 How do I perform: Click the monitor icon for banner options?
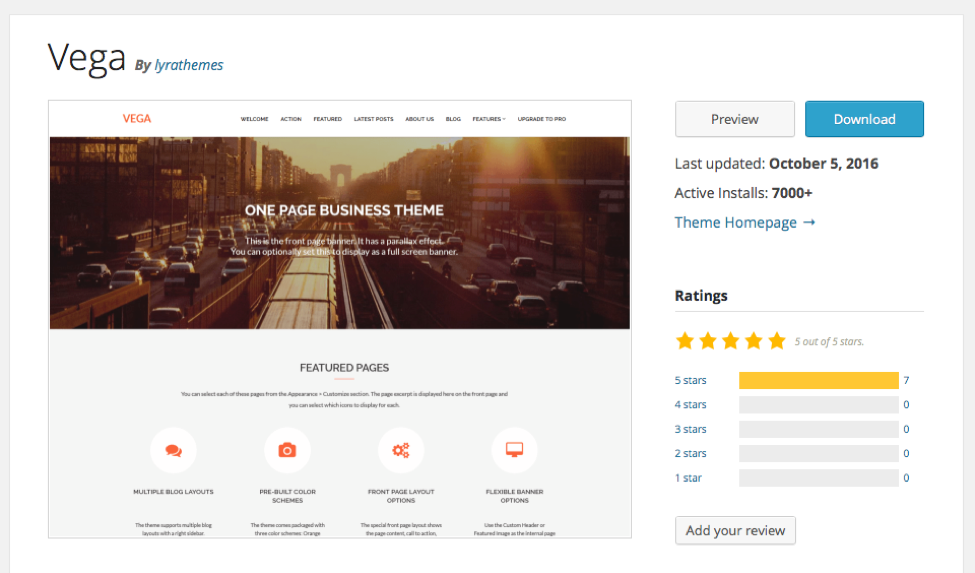click(514, 449)
